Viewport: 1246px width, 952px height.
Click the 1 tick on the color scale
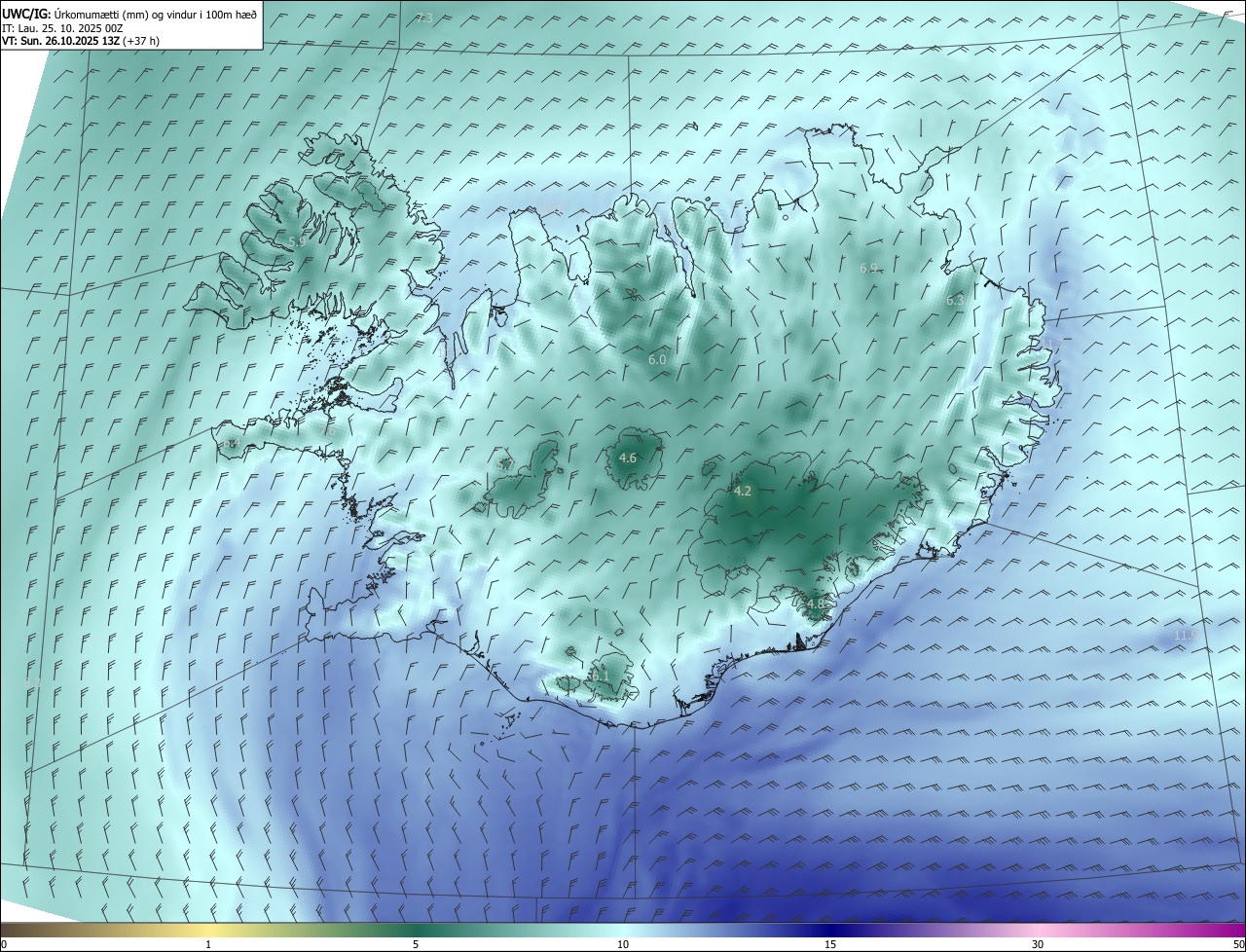tap(208, 945)
